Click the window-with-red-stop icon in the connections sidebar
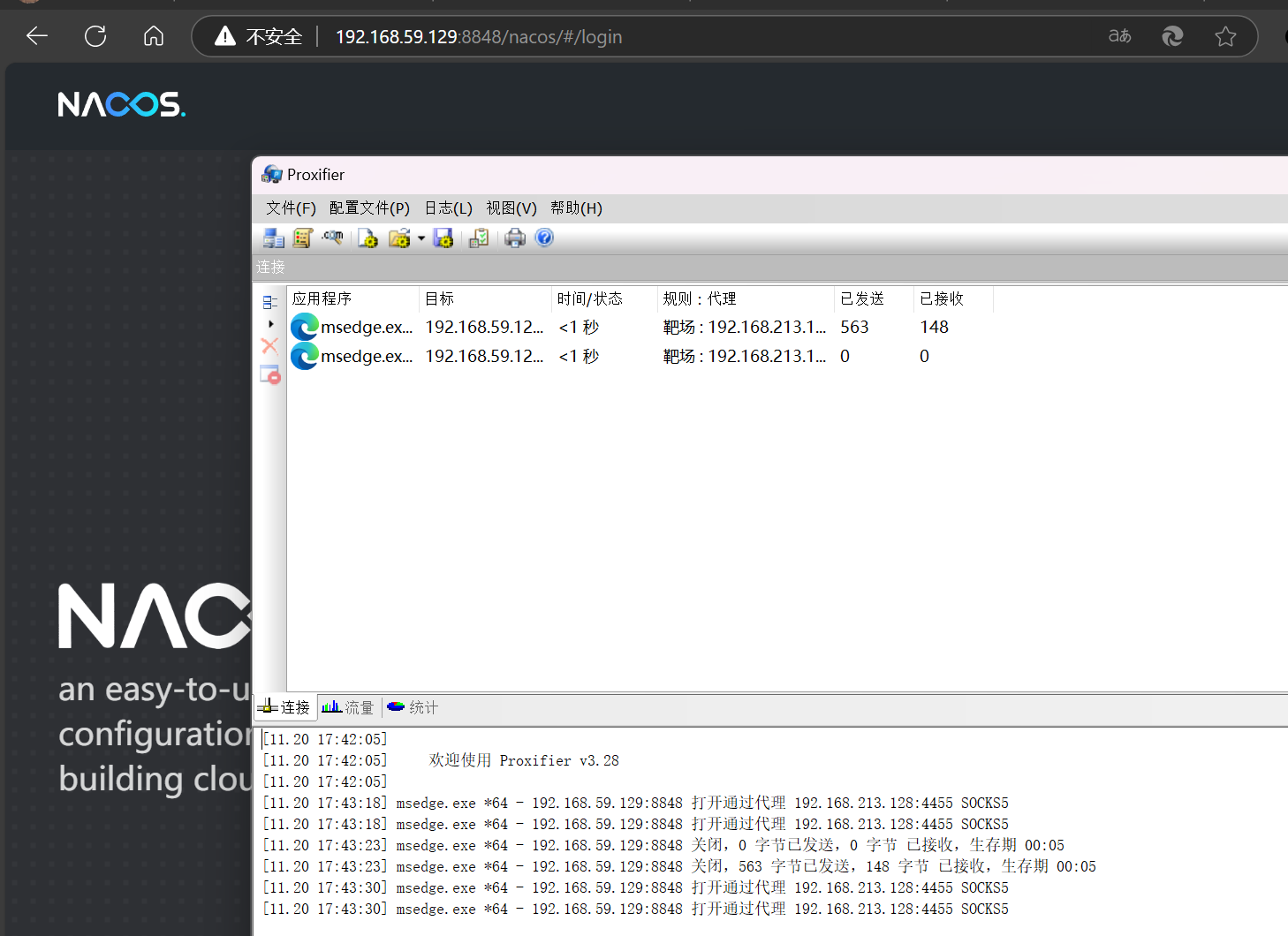 pyautogui.click(x=270, y=374)
